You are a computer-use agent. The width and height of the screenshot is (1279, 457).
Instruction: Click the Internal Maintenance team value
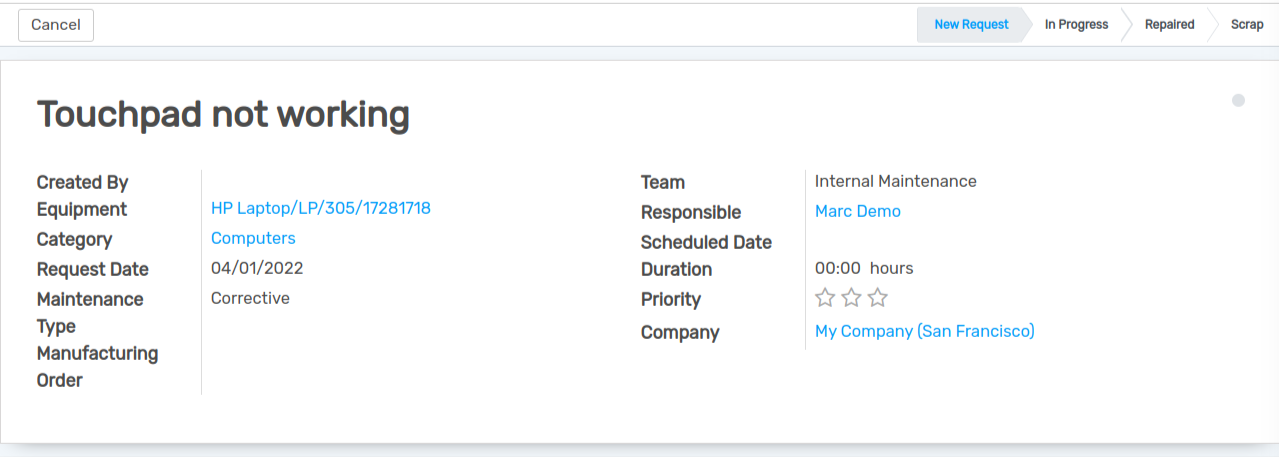[895, 181]
